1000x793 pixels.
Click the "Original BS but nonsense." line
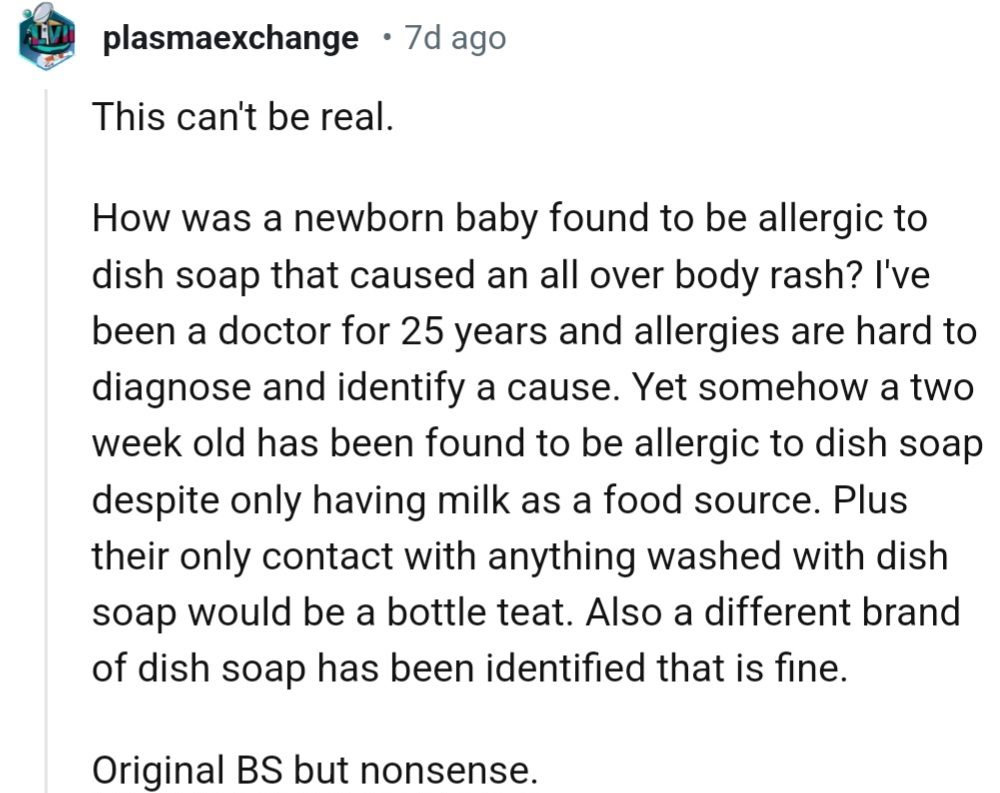[x=314, y=770]
